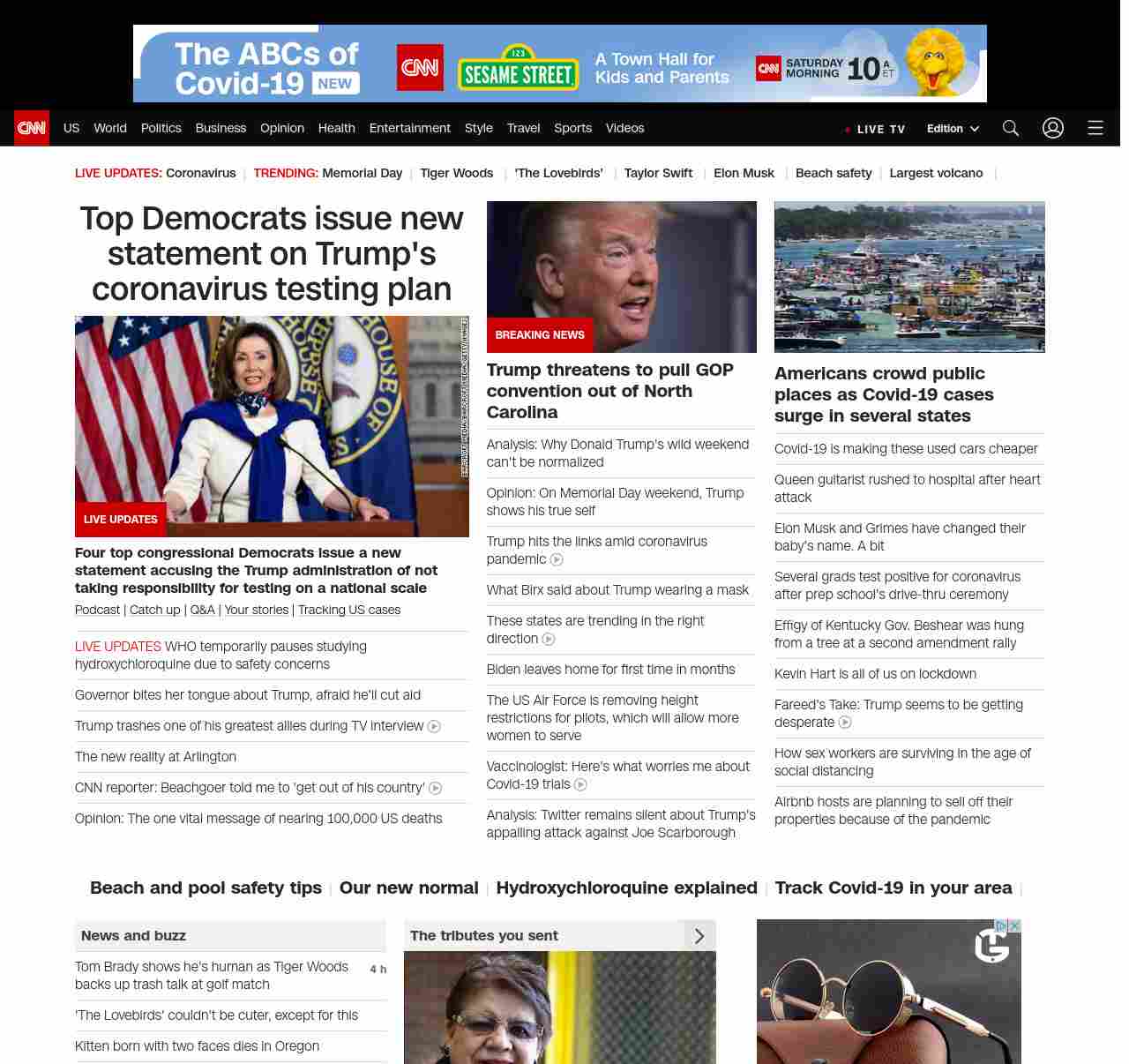Click the Sesame Street ABCs of Covid-19 banner
1129x1064 pixels.
(x=559, y=64)
